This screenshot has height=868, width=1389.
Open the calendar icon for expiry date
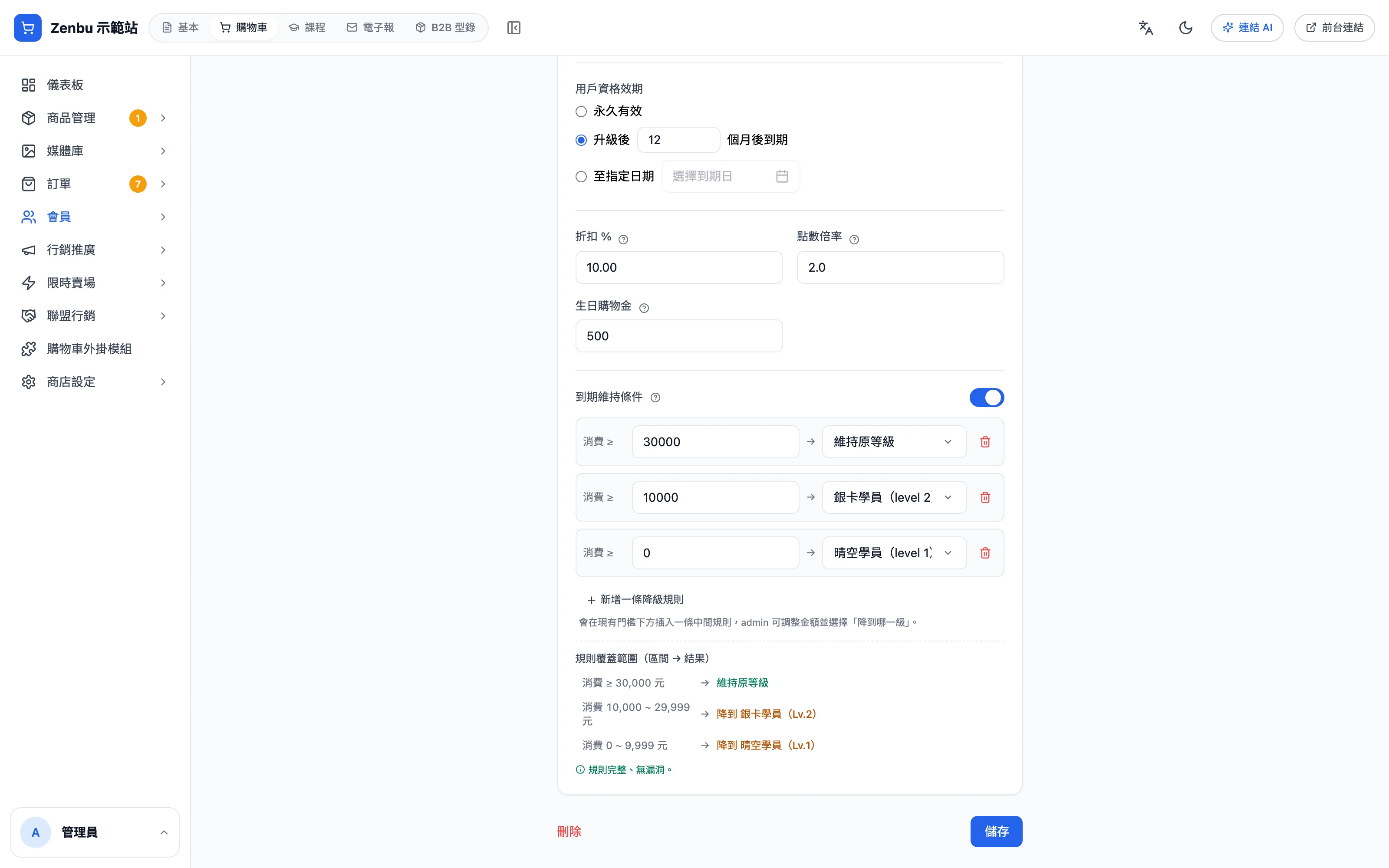point(782,176)
